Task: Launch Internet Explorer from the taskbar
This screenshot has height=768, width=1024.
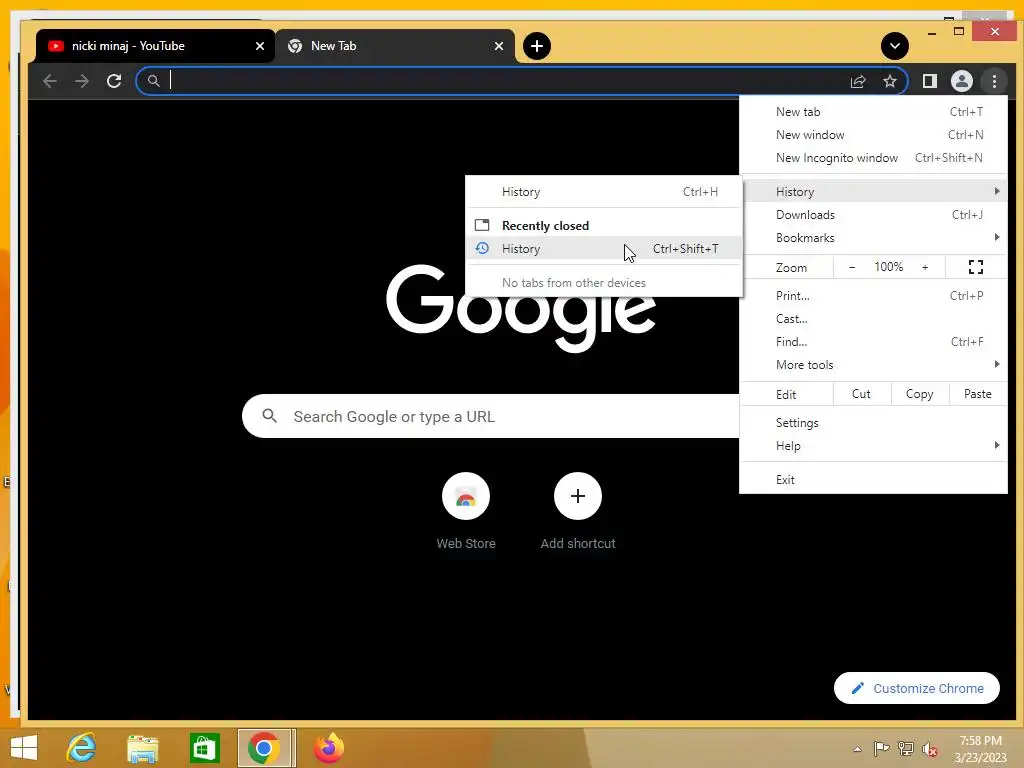Action: click(82, 748)
